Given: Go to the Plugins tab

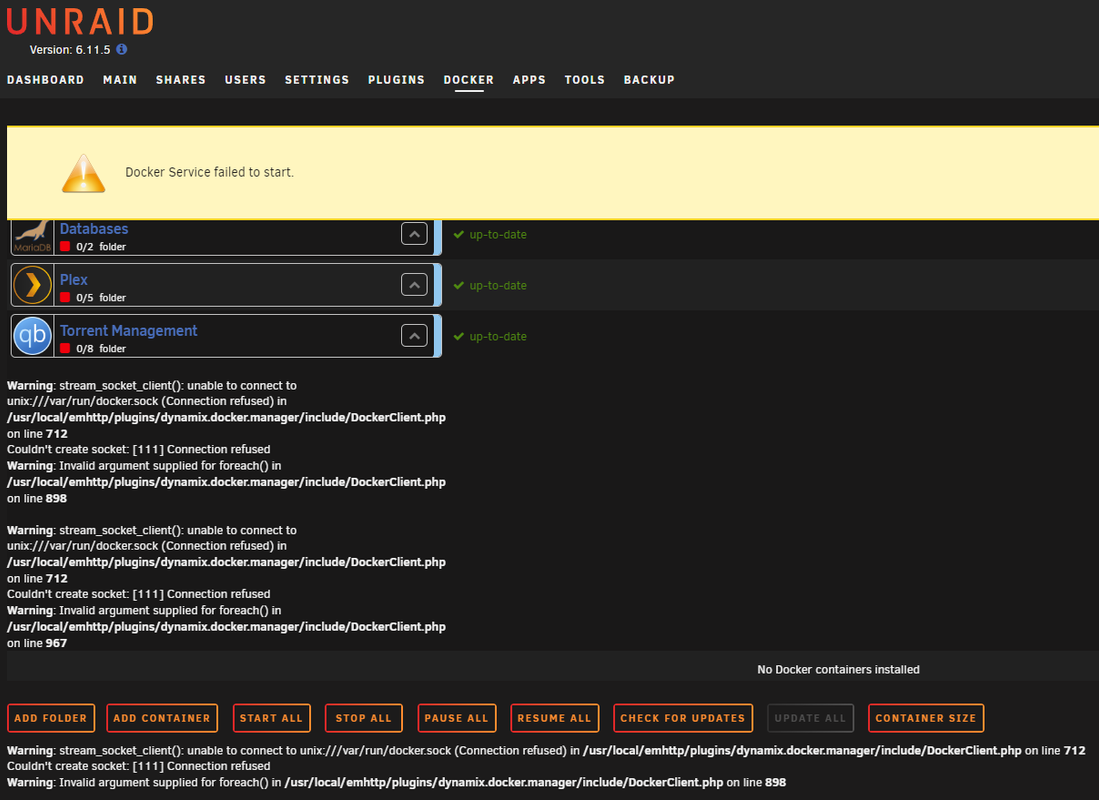Looking at the screenshot, I should point(397,80).
